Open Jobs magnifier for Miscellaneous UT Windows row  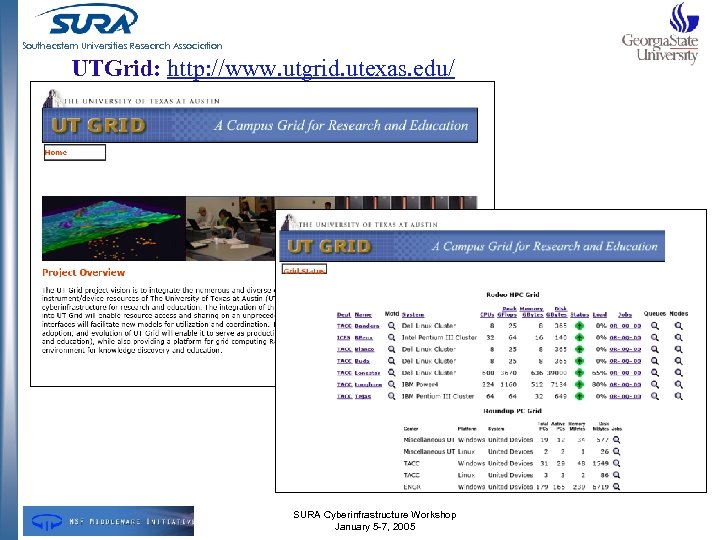(616, 439)
